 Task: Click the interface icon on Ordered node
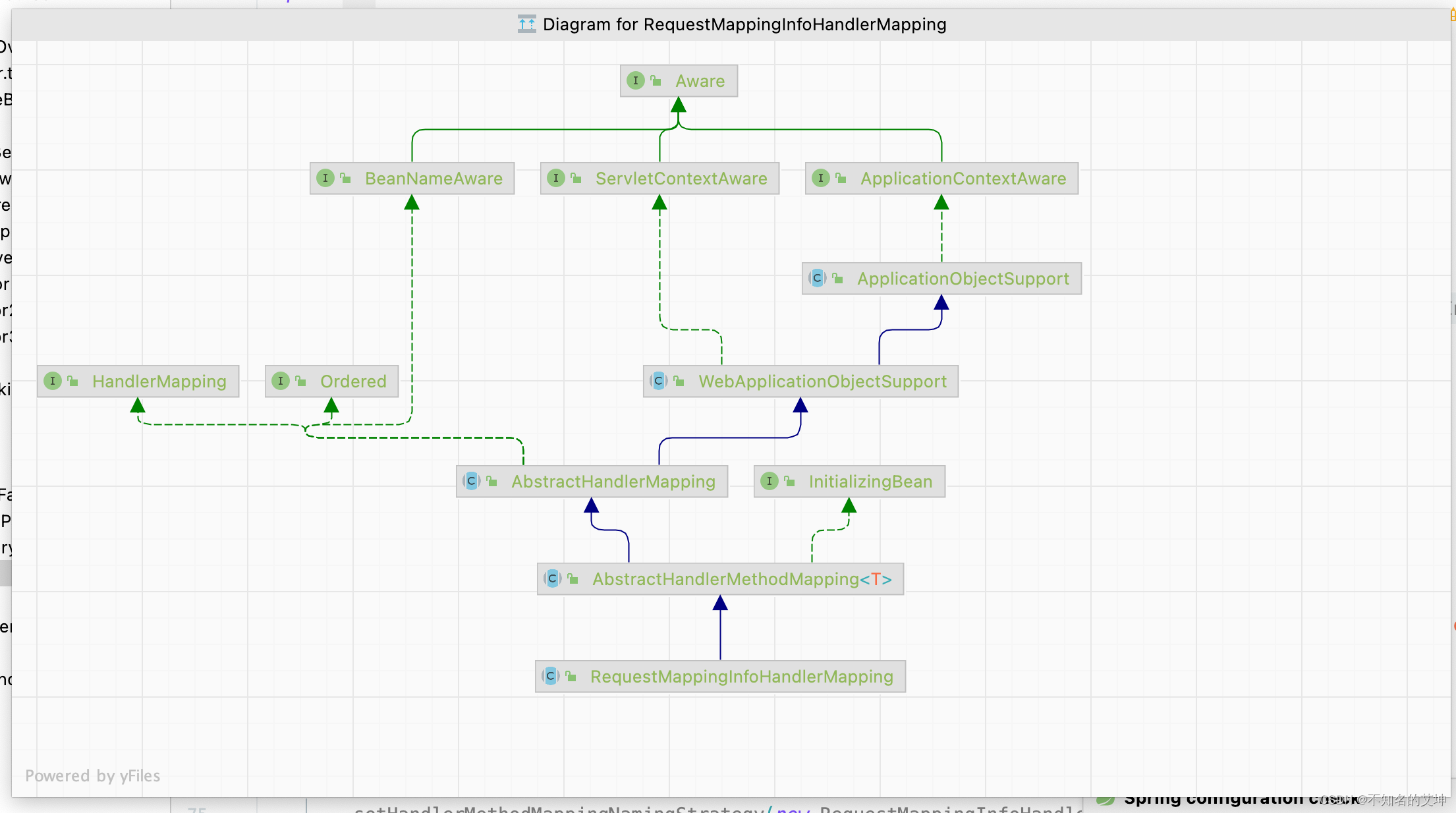tap(281, 381)
